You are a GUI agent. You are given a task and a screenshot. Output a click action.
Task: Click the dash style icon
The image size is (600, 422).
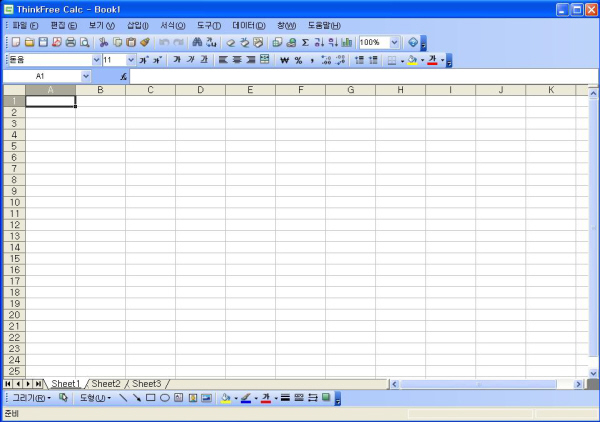pyautogui.click(x=299, y=398)
